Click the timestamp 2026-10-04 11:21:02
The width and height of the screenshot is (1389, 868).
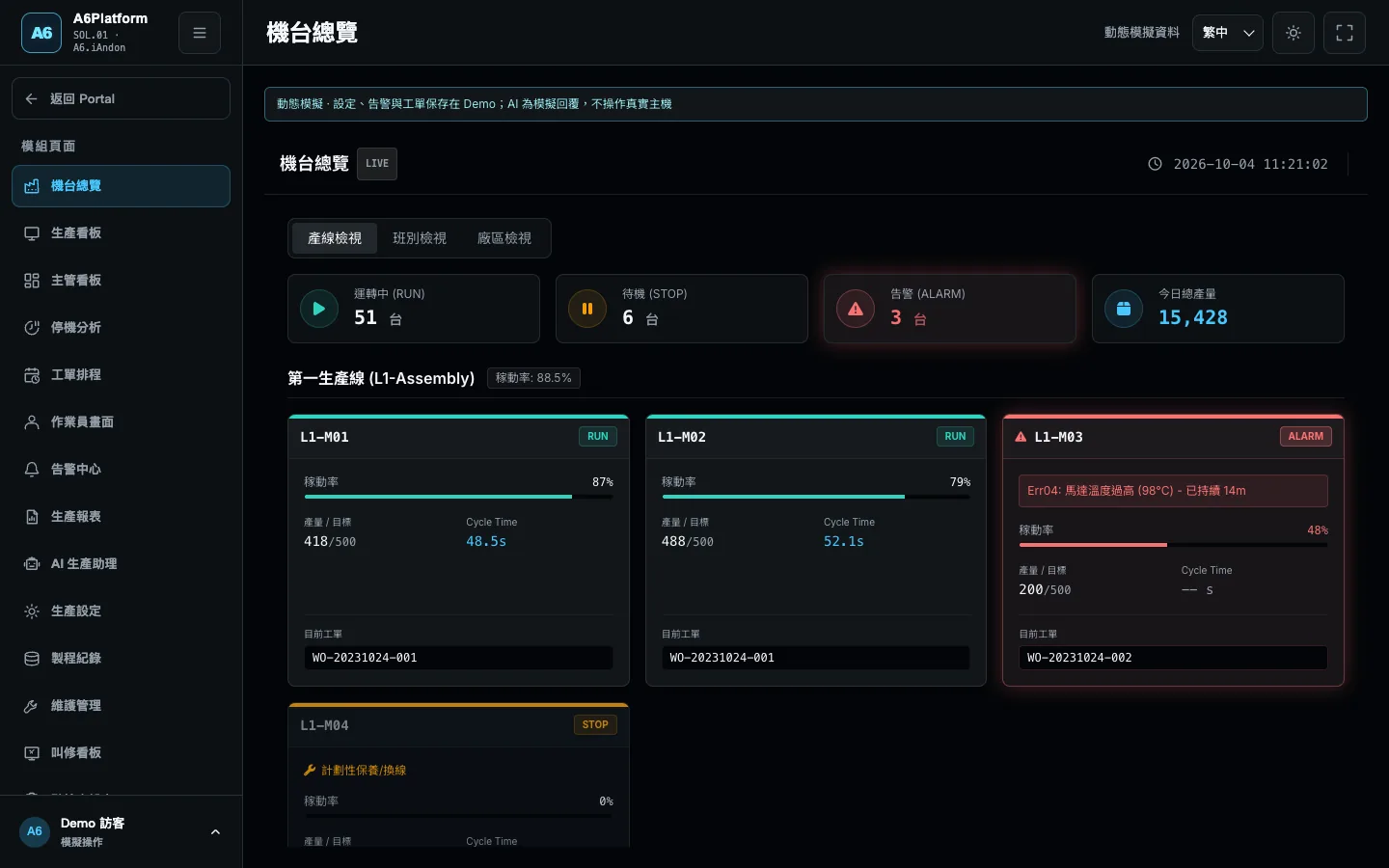[x=1250, y=165]
